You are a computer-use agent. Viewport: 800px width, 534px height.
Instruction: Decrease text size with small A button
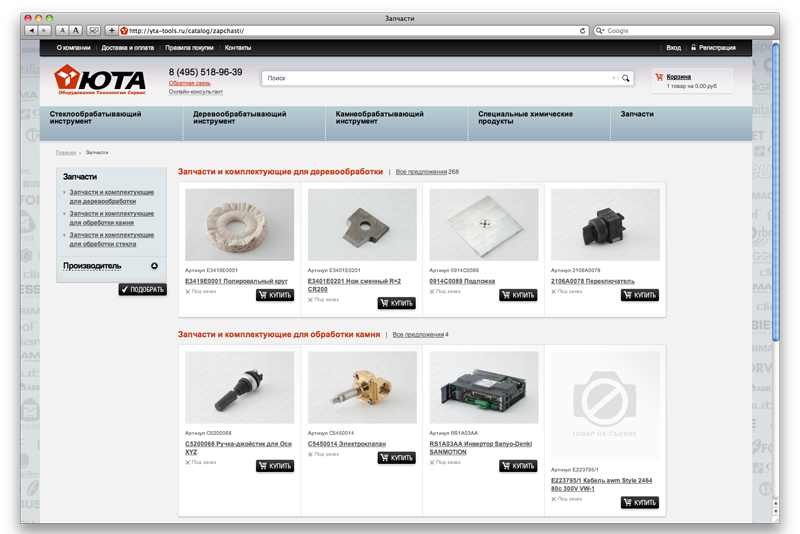62,31
